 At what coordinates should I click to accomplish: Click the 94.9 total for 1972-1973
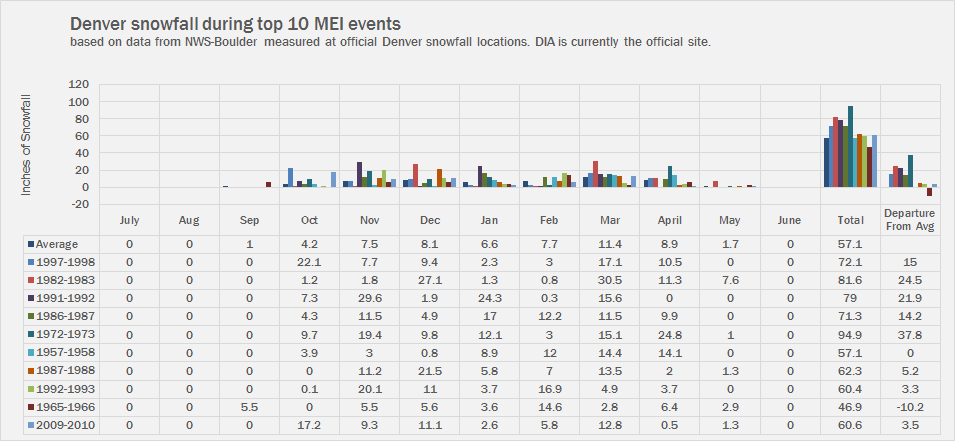[850, 334]
